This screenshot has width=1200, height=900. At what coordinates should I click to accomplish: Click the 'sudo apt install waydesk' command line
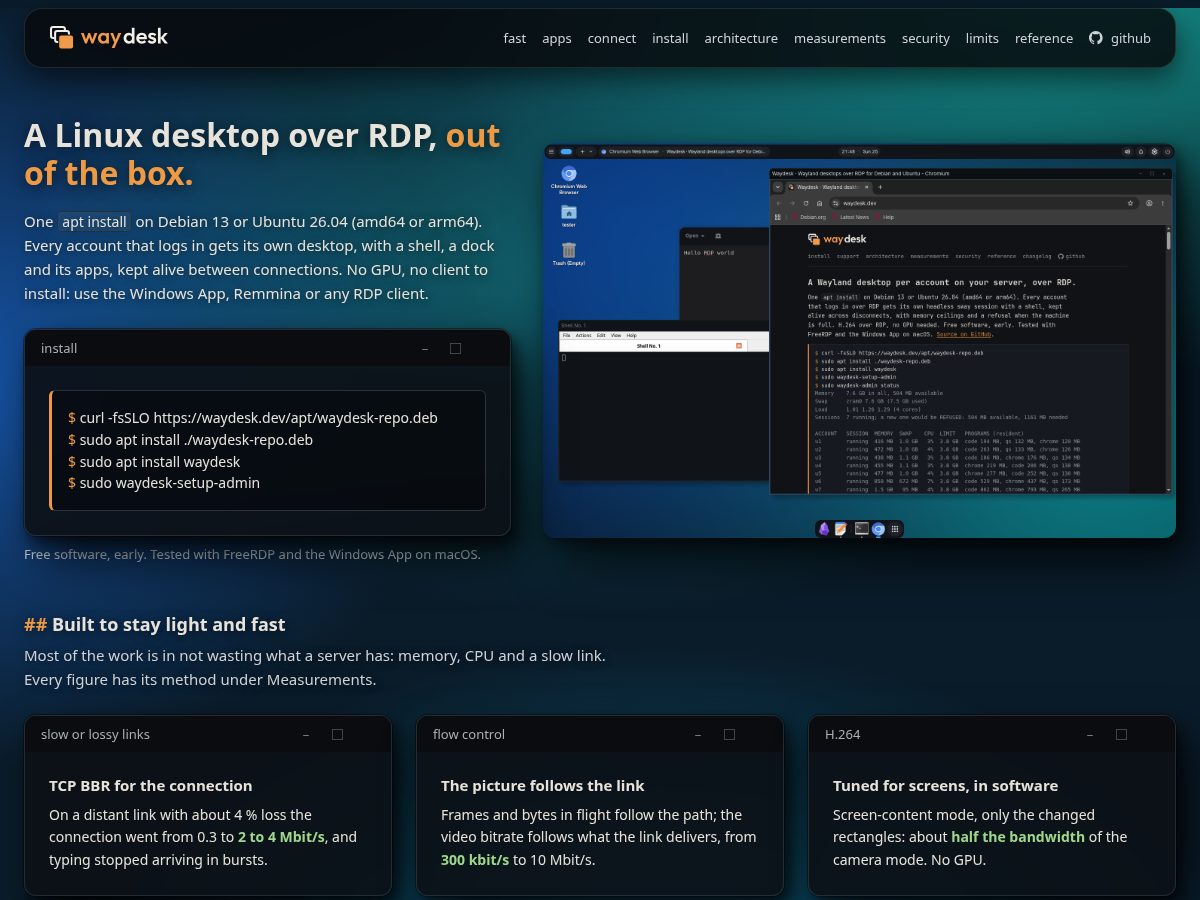tap(154, 462)
